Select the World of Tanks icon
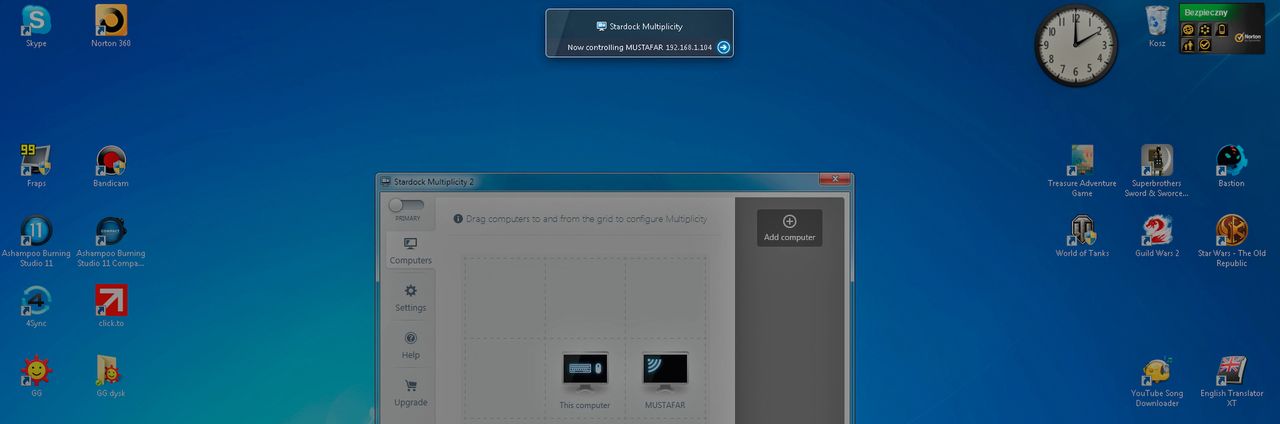Screen dimensions: 1280x424 [x=1082, y=237]
